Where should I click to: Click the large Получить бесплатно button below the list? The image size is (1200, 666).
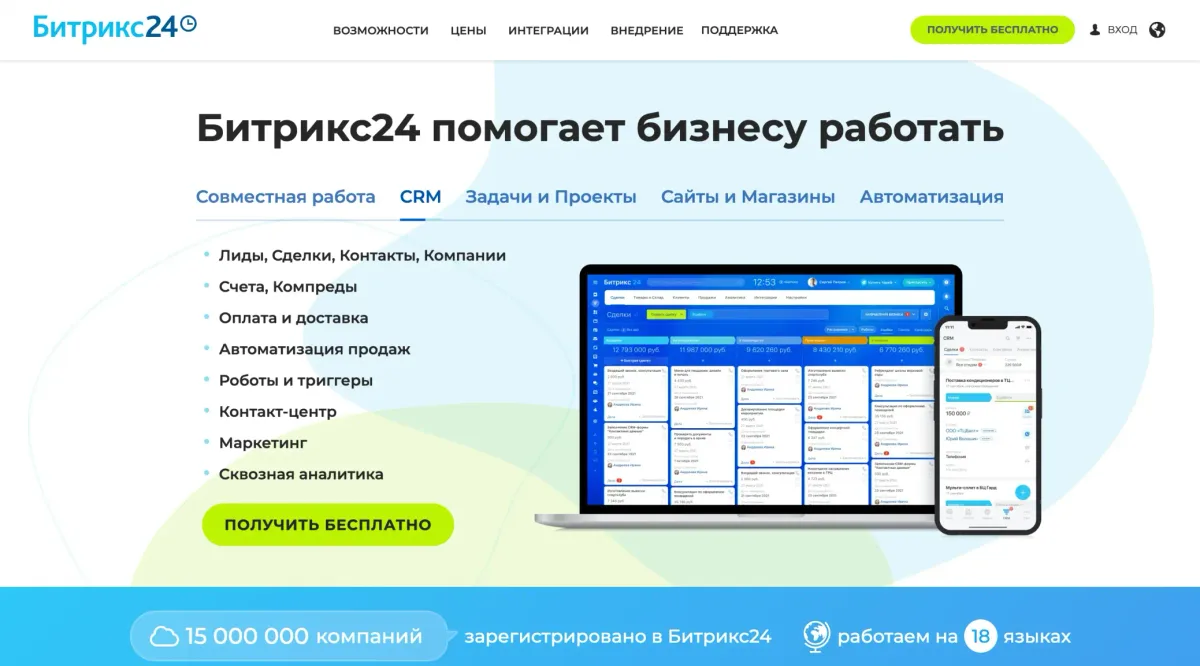tap(328, 525)
